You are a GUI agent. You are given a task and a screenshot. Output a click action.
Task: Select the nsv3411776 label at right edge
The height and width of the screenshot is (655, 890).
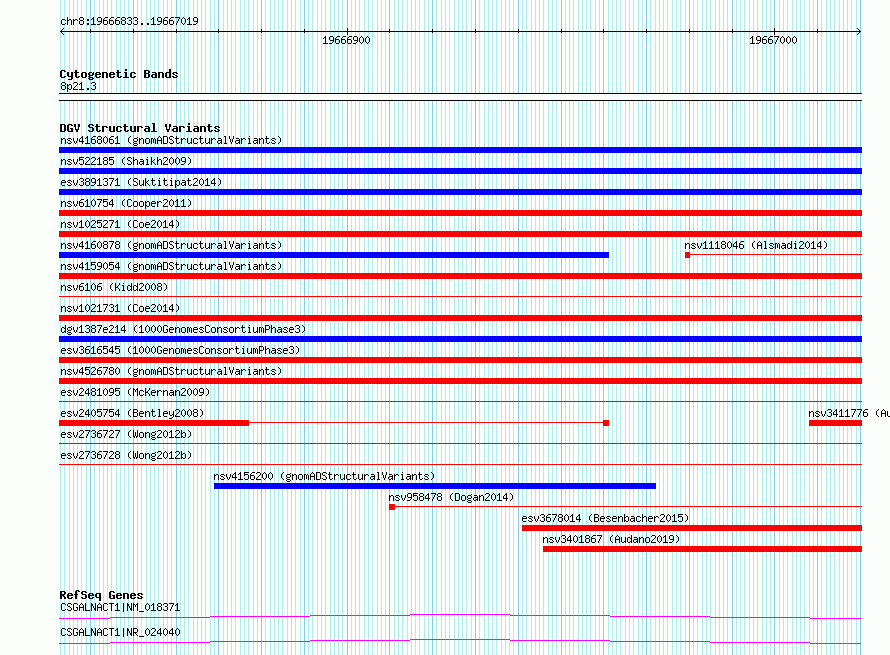[x=849, y=413]
